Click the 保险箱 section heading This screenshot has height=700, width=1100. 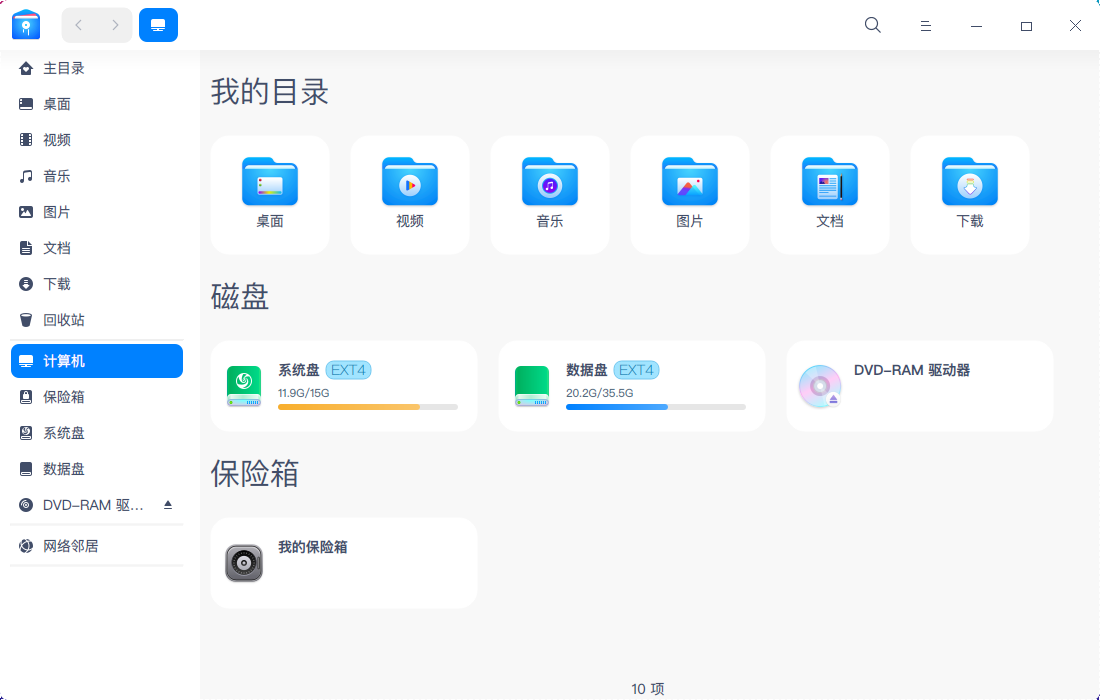pos(255,473)
